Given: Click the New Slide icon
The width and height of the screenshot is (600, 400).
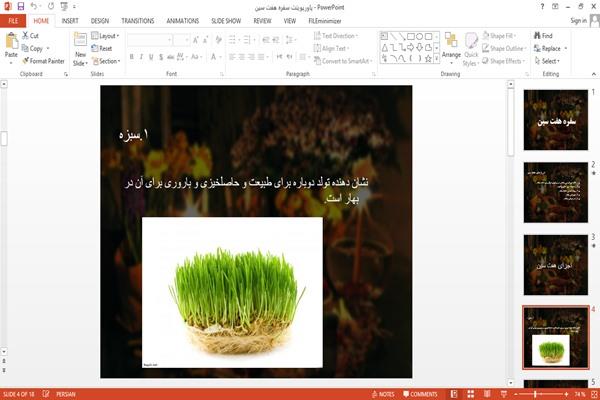Looking at the screenshot, I should pos(80,39).
